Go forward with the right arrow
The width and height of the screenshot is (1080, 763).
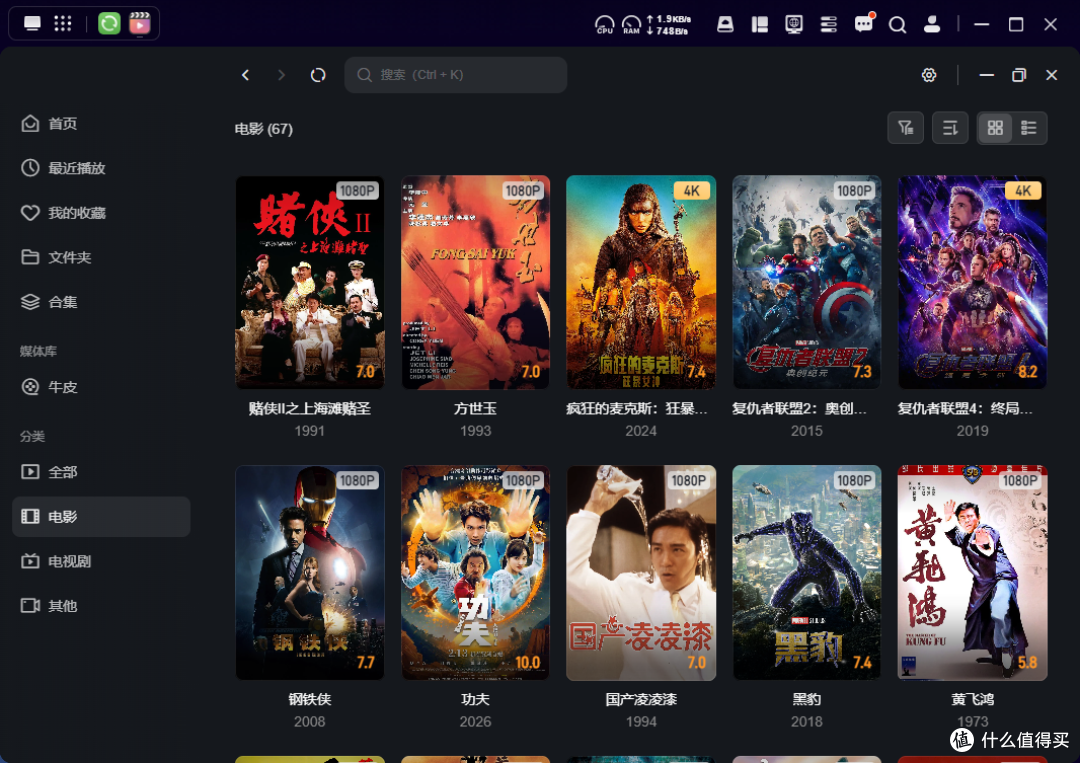(x=281, y=75)
